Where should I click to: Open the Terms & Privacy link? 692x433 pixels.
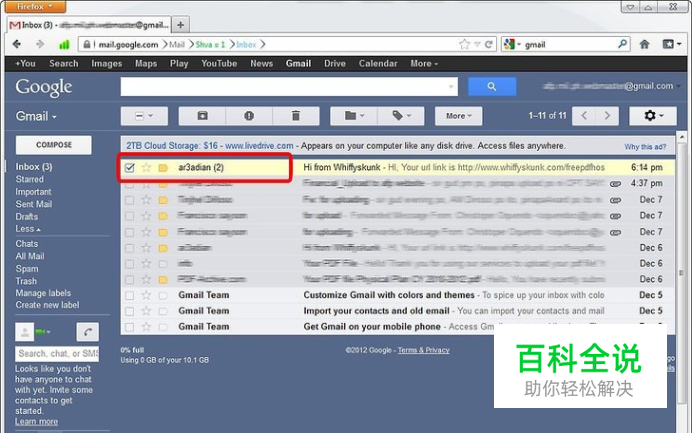423,350
